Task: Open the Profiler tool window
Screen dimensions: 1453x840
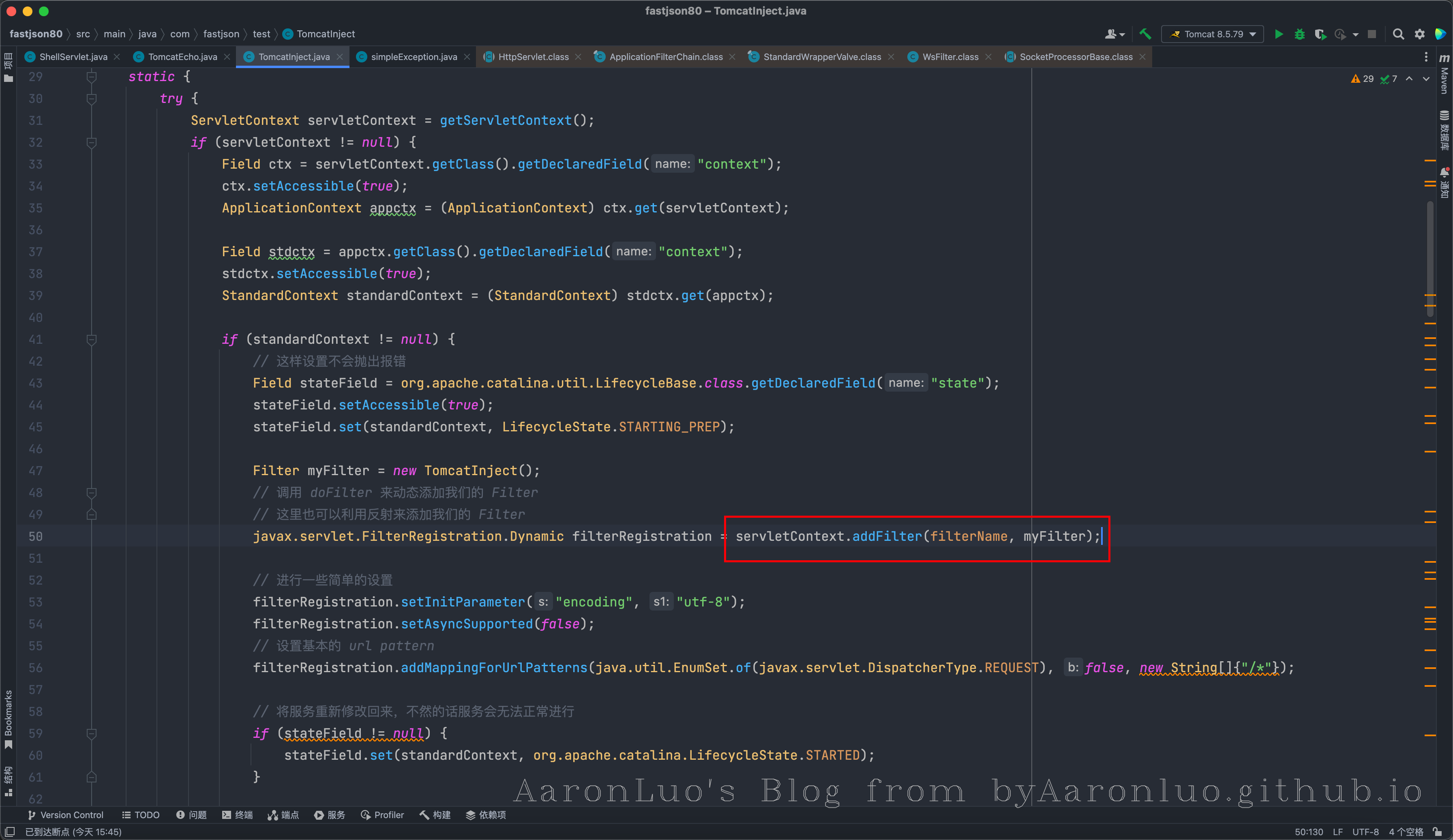Action: click(x=382, y=814)
